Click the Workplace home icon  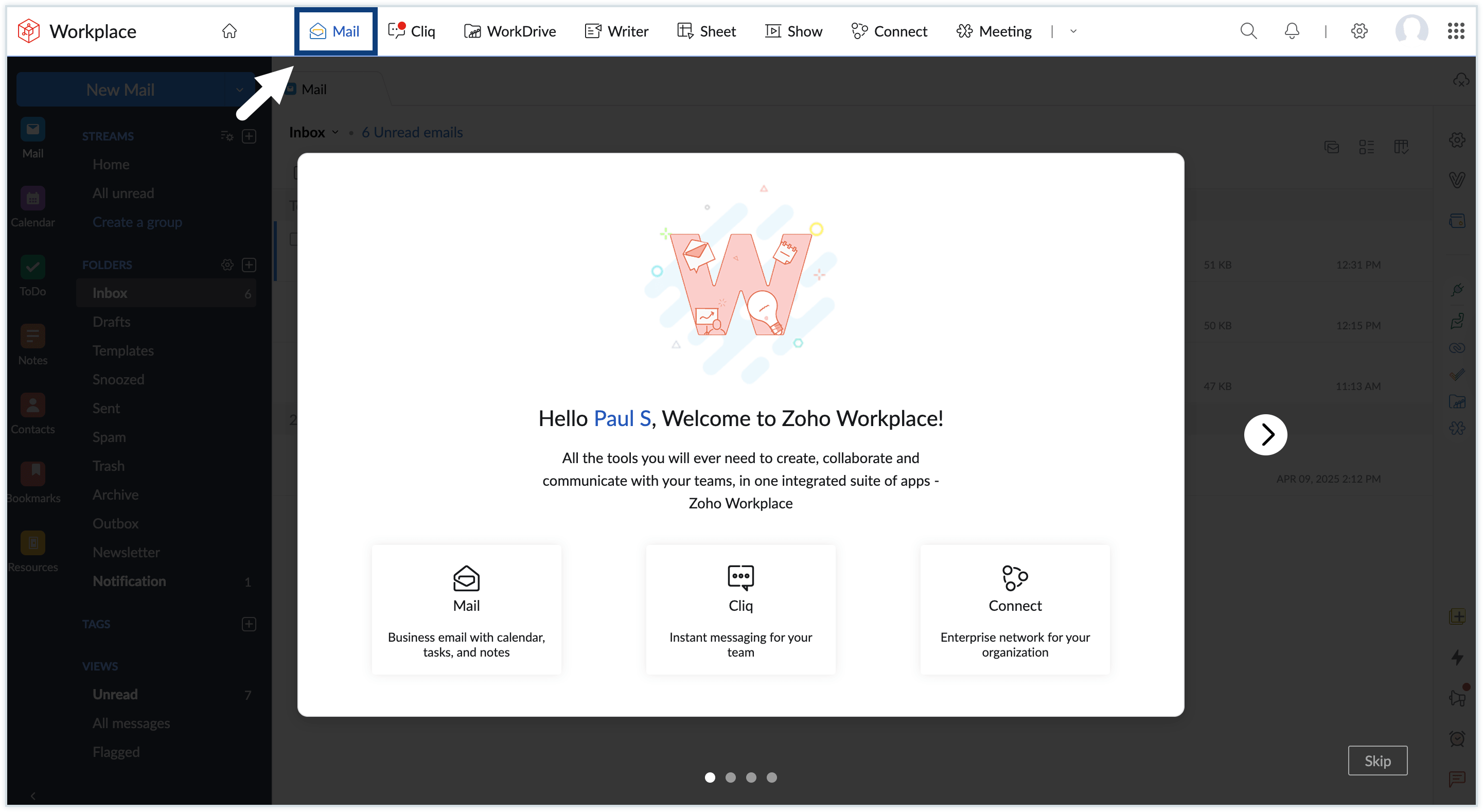click(229, 31)
